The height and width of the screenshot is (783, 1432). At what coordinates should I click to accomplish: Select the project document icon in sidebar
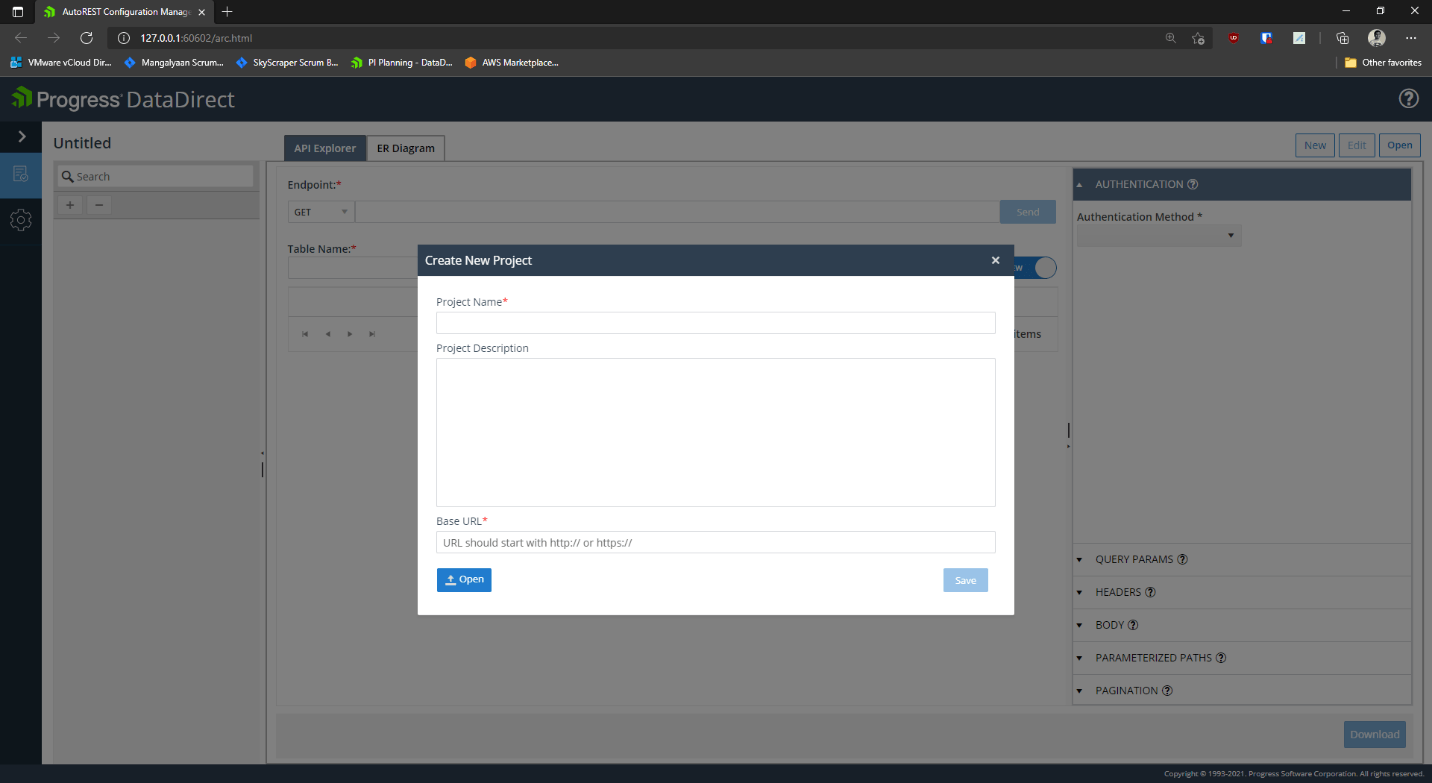click(x=20, y=175)
